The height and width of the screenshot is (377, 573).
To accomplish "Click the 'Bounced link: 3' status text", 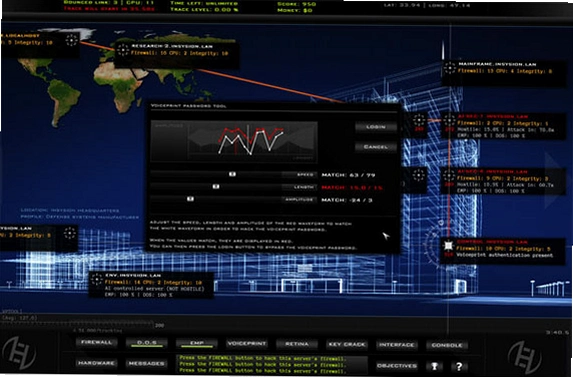I will tap(91, 2).
